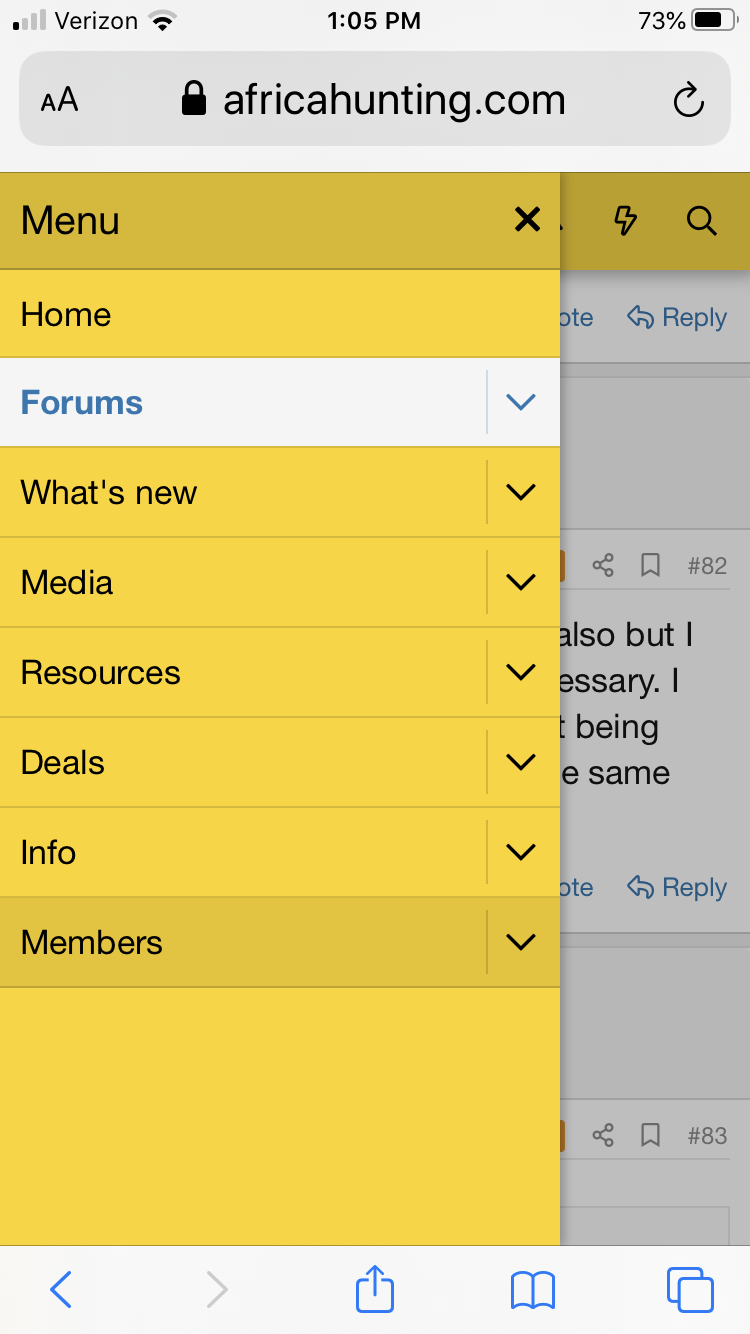The image size is (750, 1334).
Task: Close the Menu panel with X
Action: coord(527,220)
